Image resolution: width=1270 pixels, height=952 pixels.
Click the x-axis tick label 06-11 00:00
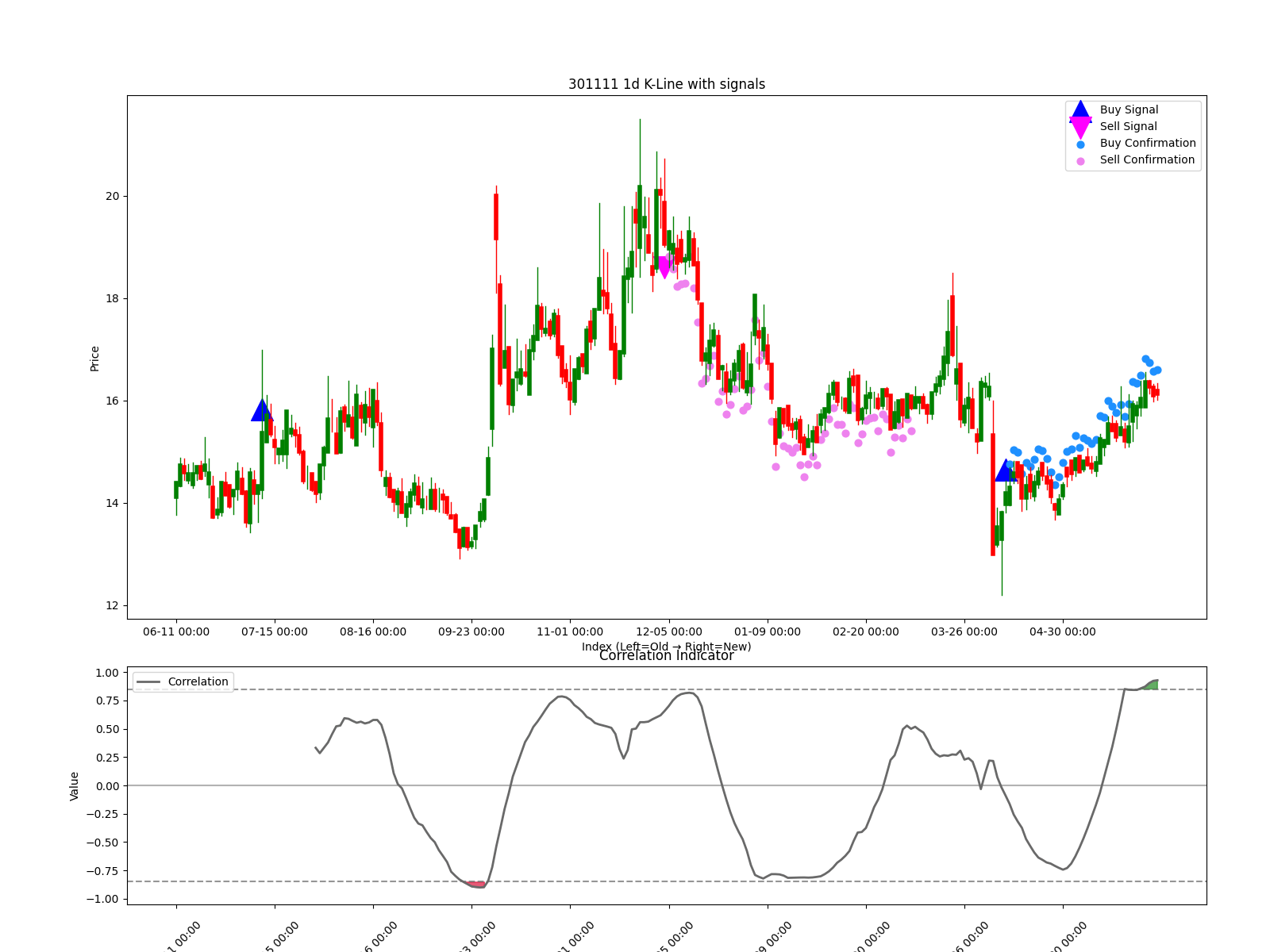(176, 631)
